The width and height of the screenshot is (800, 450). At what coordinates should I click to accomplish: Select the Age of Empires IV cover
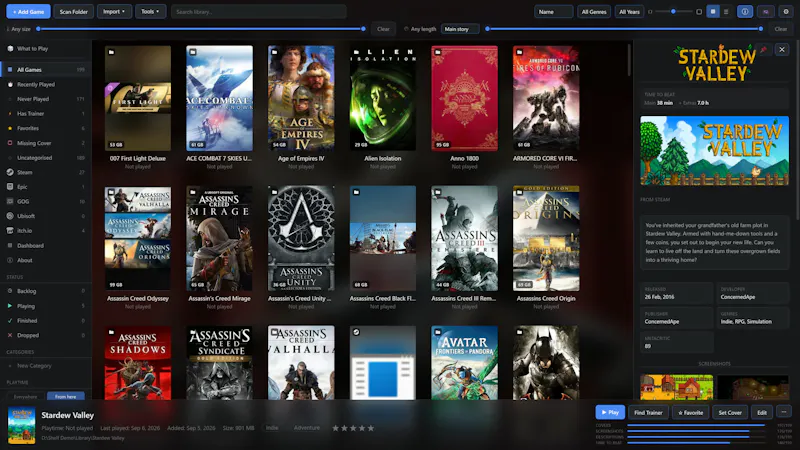pos(301,98)
